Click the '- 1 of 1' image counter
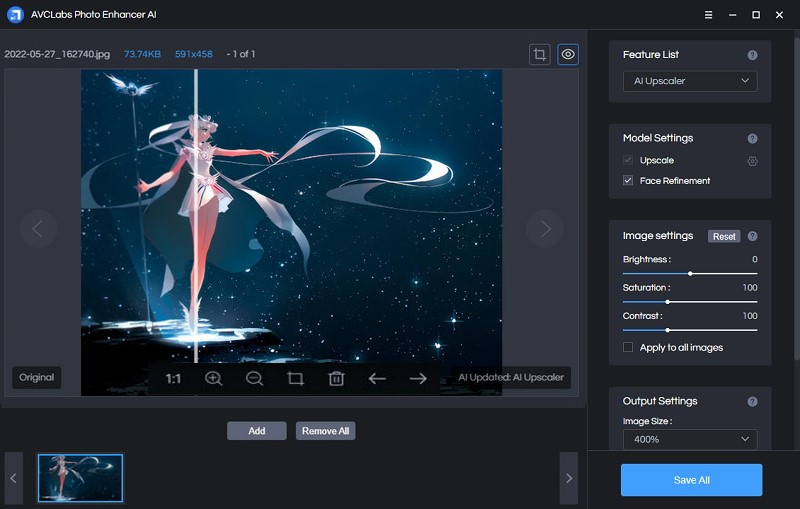Screen dimensions: 800x509 pos(241,54)
